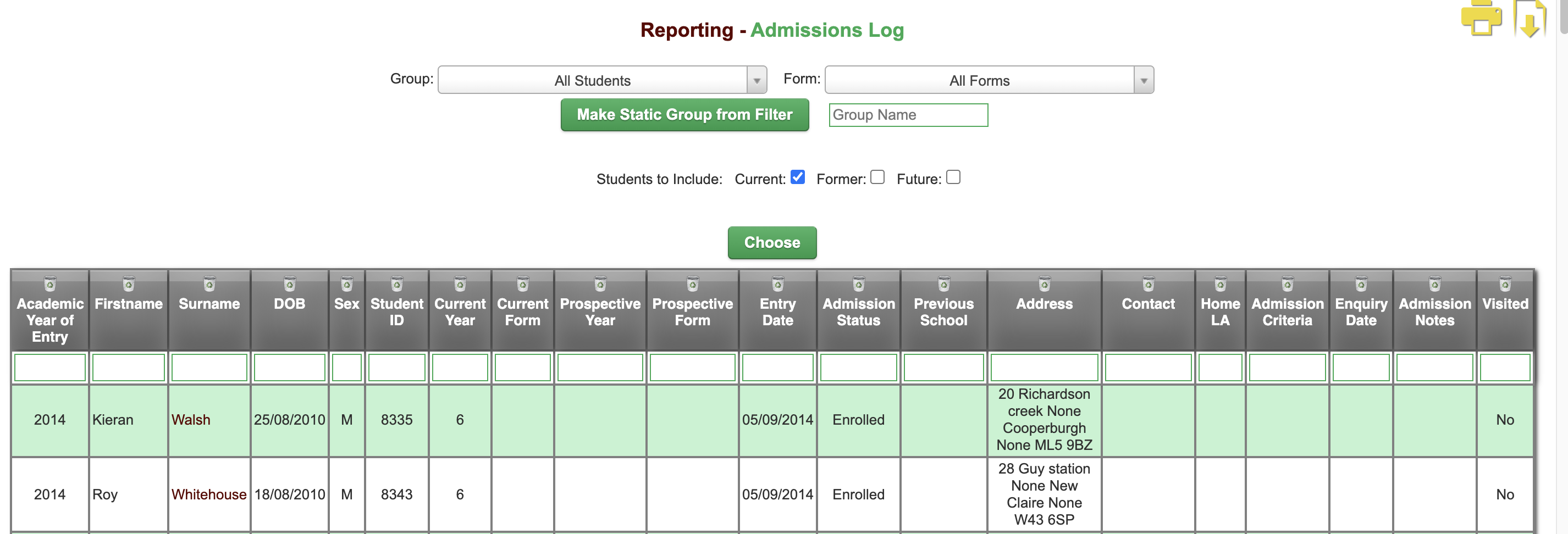Remove the Current Year column bin icon
This screenshot has width=1568, height=534.
tap(460, 283)
